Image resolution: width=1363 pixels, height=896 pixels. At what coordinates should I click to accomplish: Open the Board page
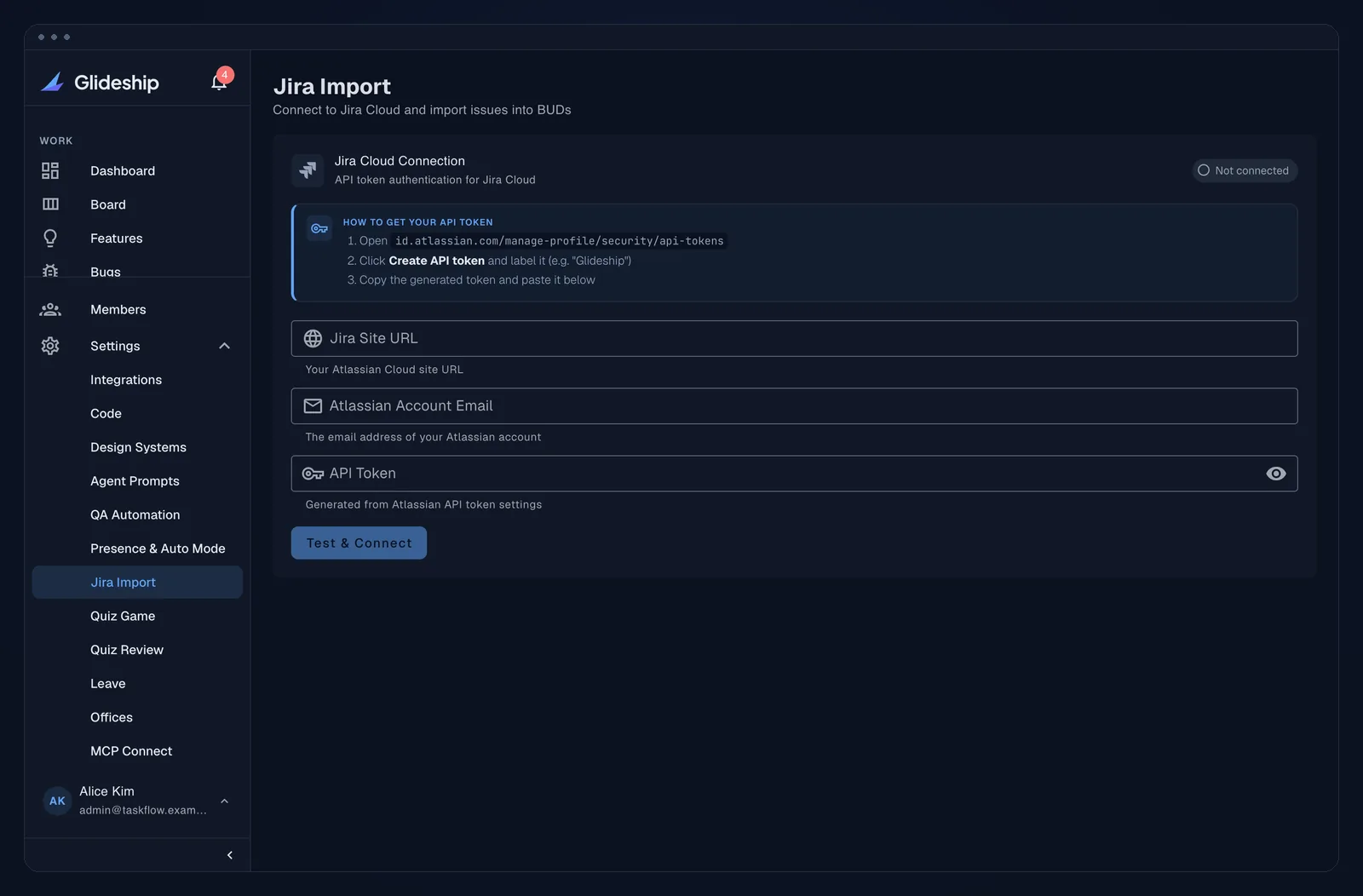coord(137,204)
